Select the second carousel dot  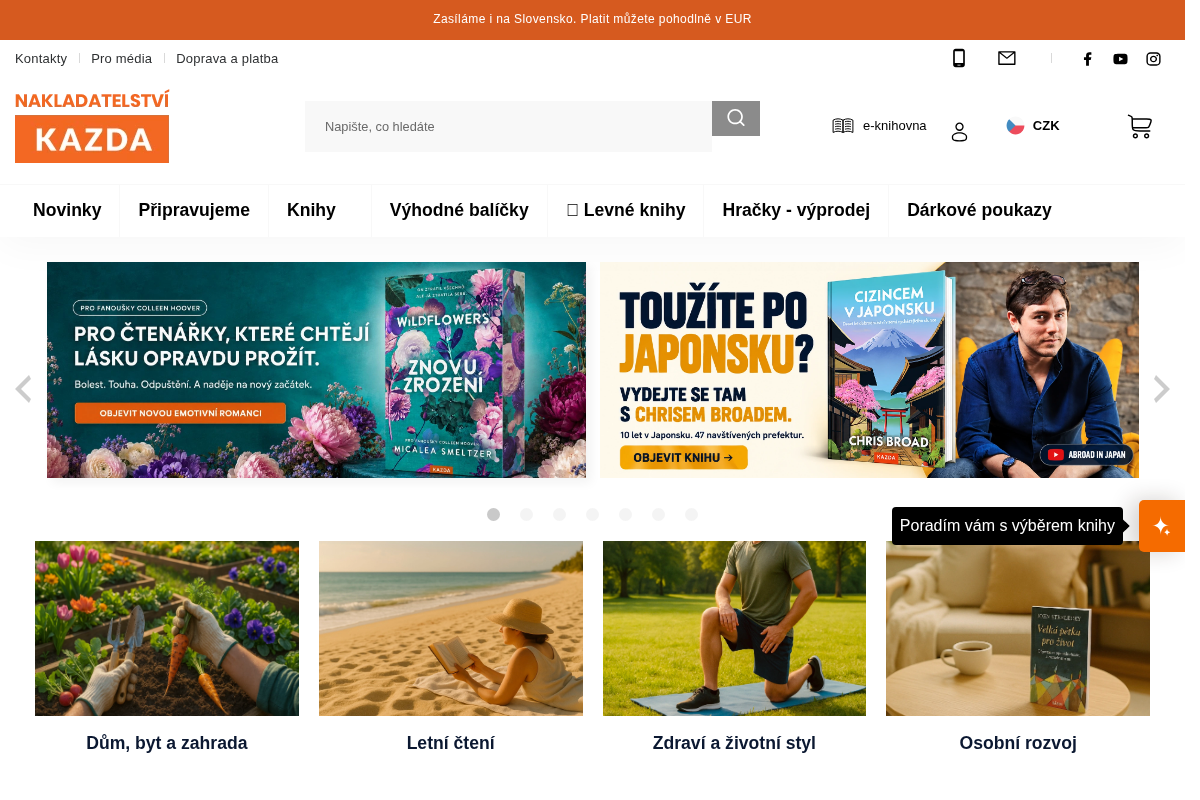coord(526,514)
